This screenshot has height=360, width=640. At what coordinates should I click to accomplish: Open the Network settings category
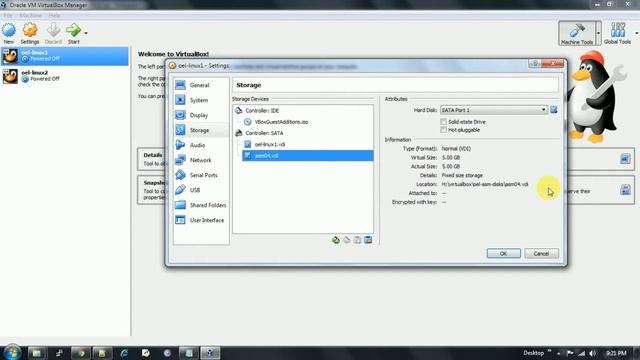[x=201, y=160]
